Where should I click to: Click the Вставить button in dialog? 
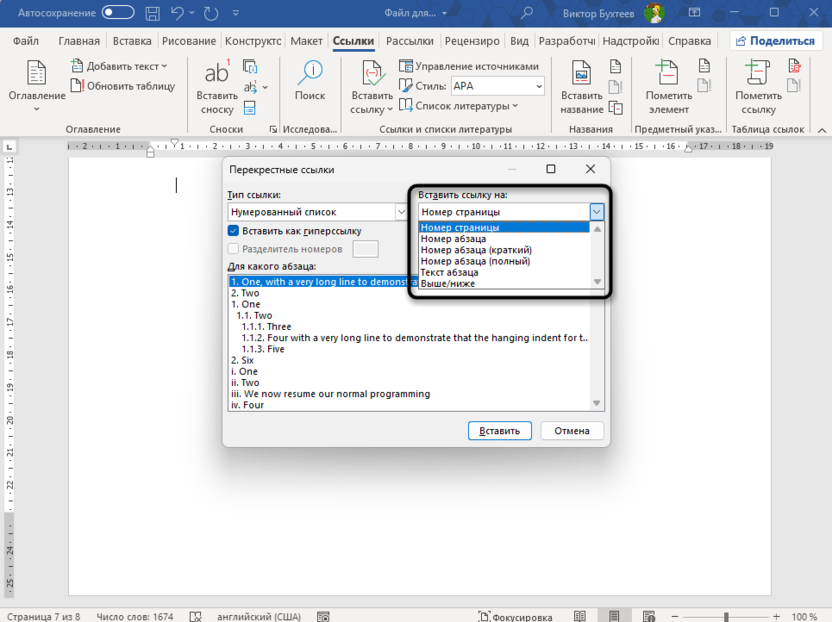pyautogui.click(x=499, y=430)
